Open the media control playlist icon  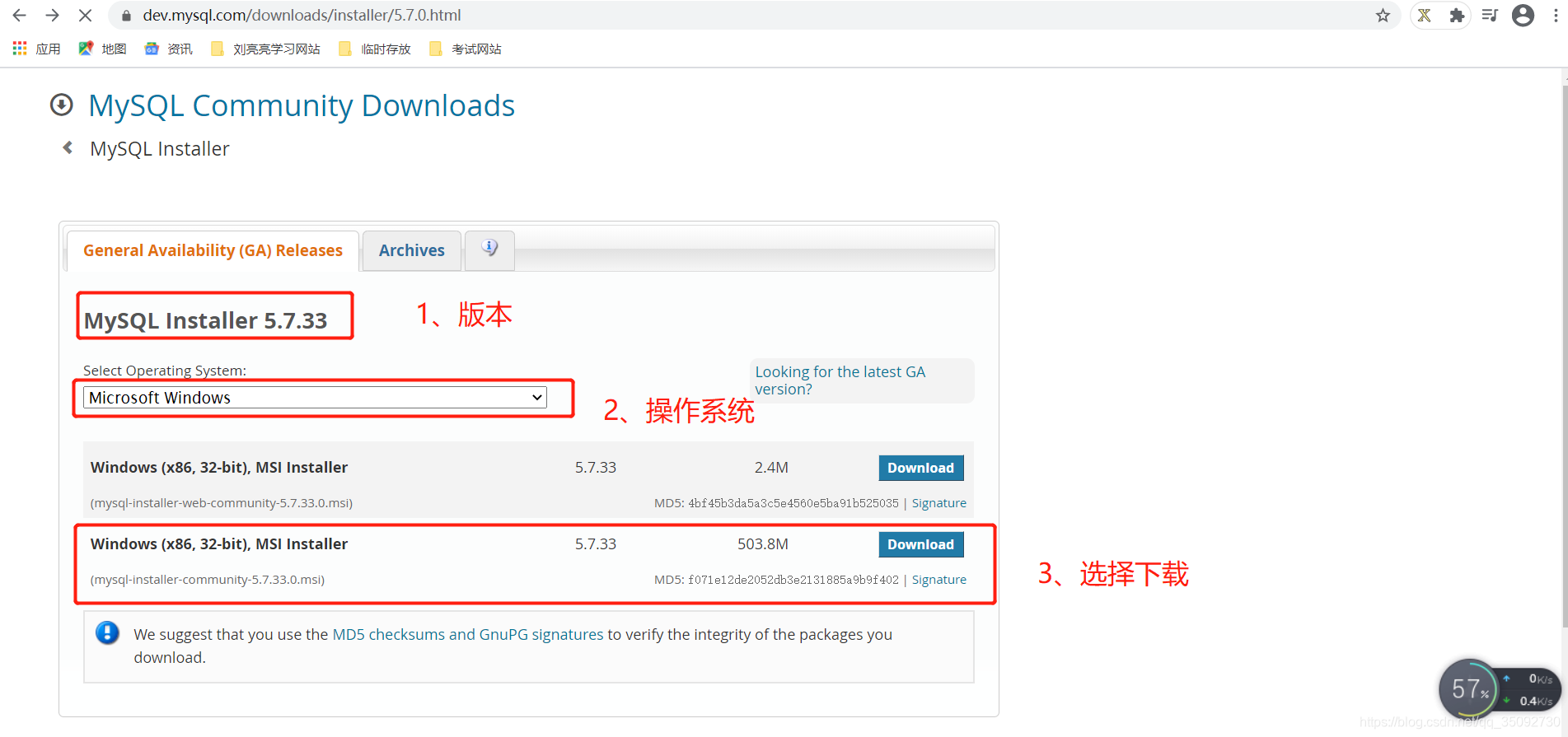[x=1490, y=15]
